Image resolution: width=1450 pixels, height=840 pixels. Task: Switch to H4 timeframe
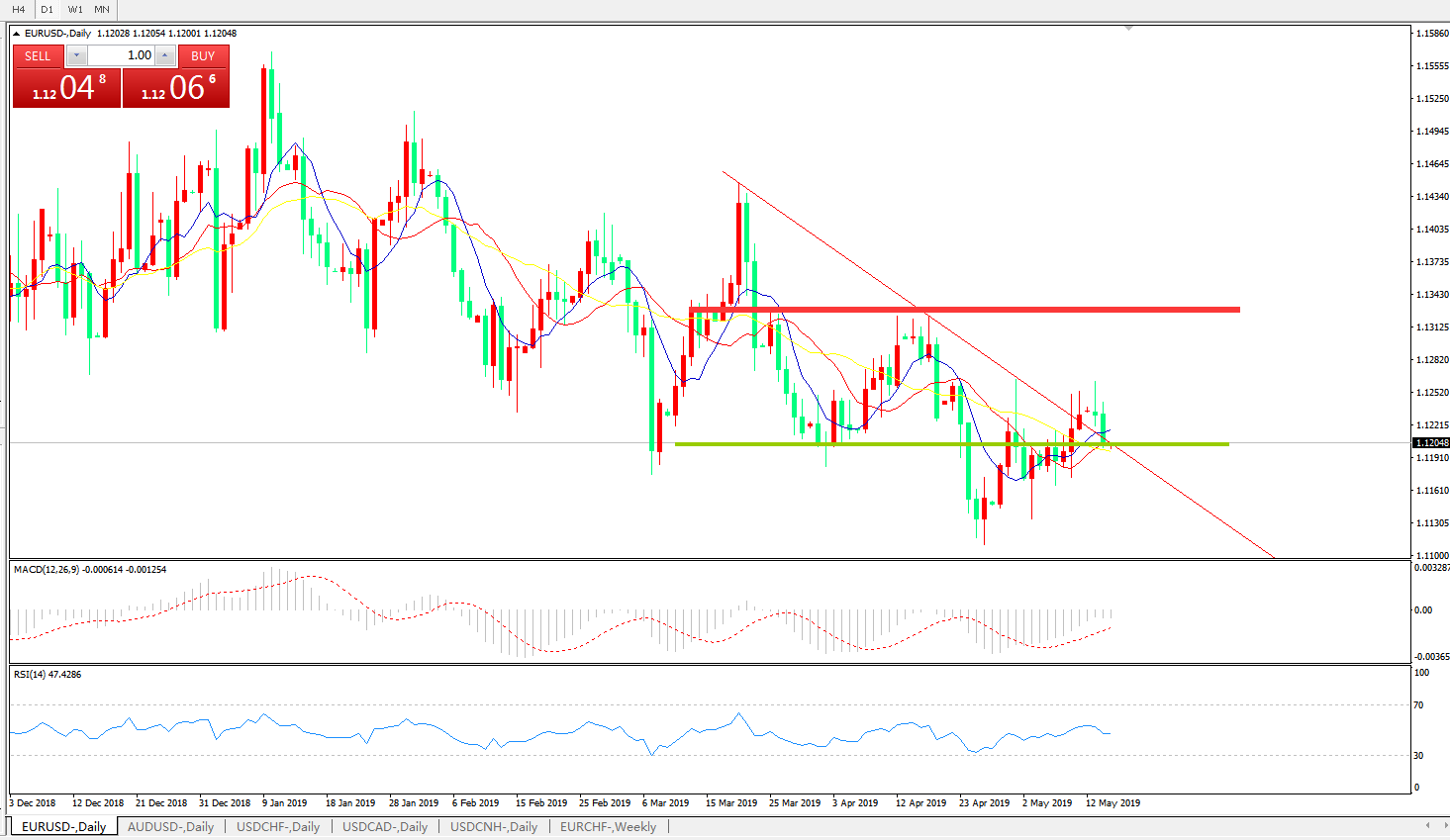(18, 9)
